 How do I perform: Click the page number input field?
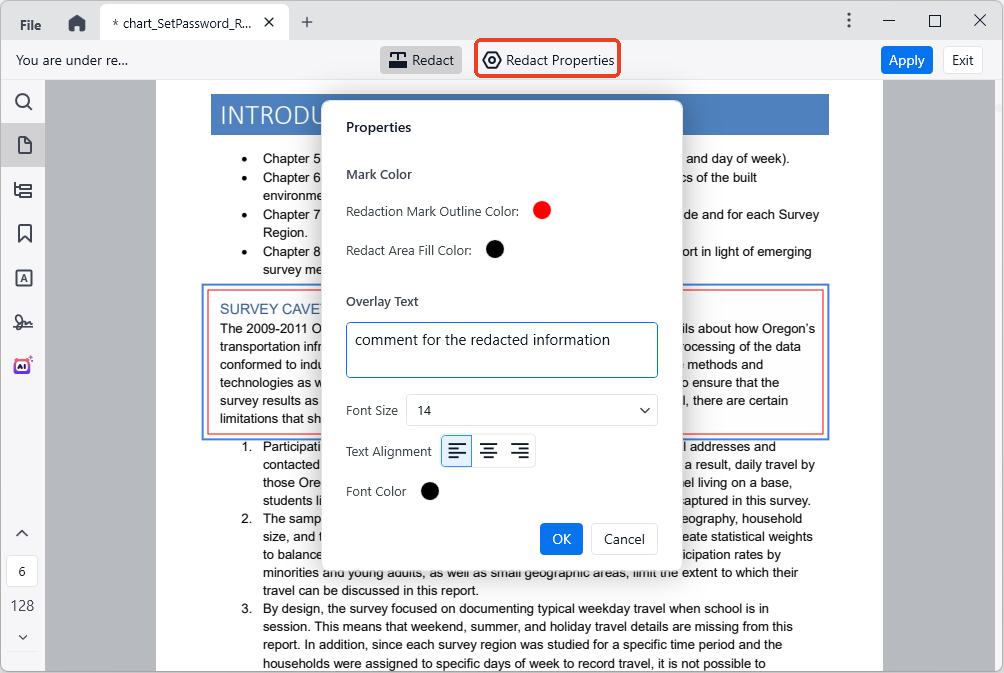click(x=23, y=571)
